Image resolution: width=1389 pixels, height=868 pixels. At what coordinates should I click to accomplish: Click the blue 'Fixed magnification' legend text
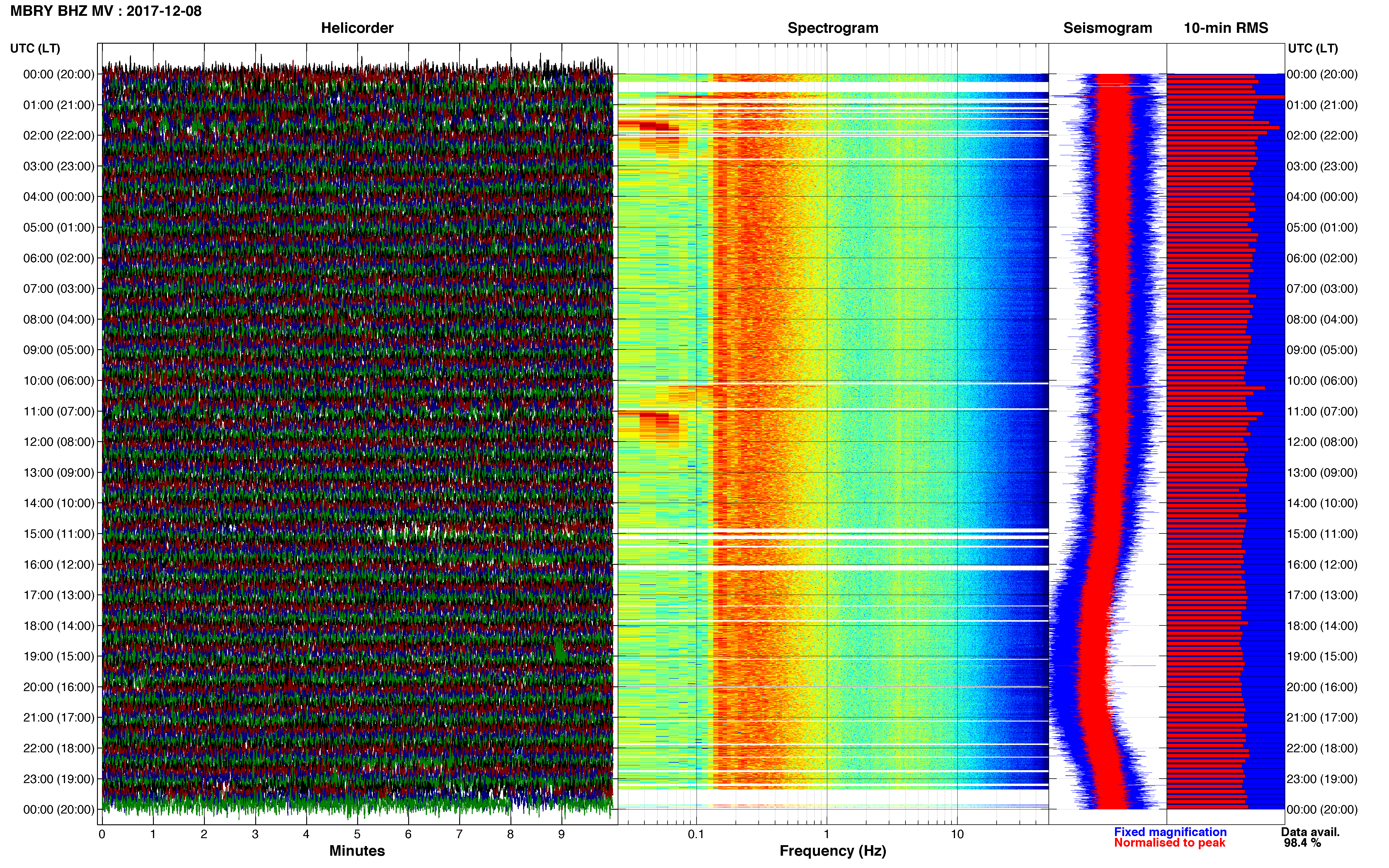coord(1170,832)
